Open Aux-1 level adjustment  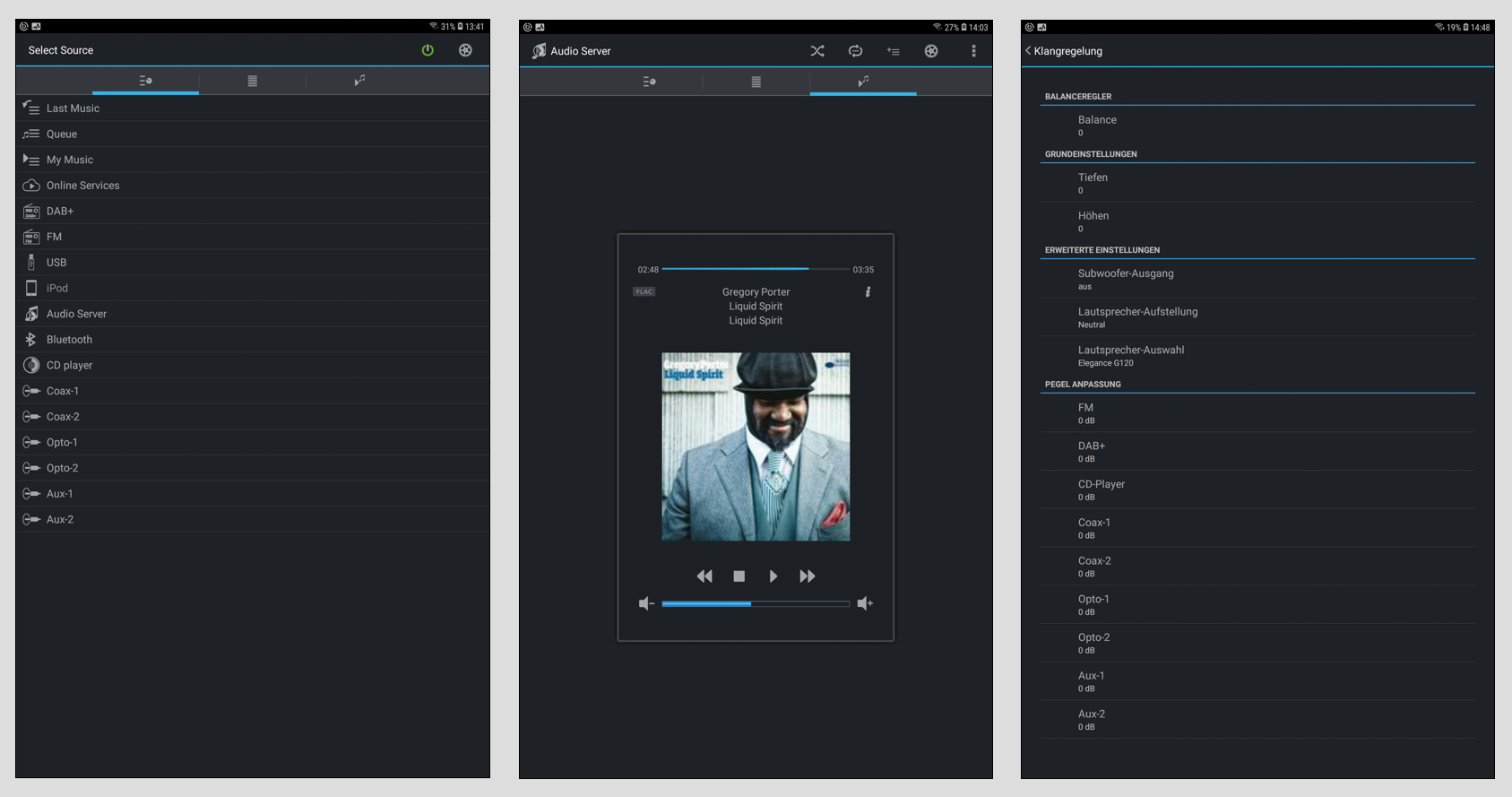[x=1257, y=681]
